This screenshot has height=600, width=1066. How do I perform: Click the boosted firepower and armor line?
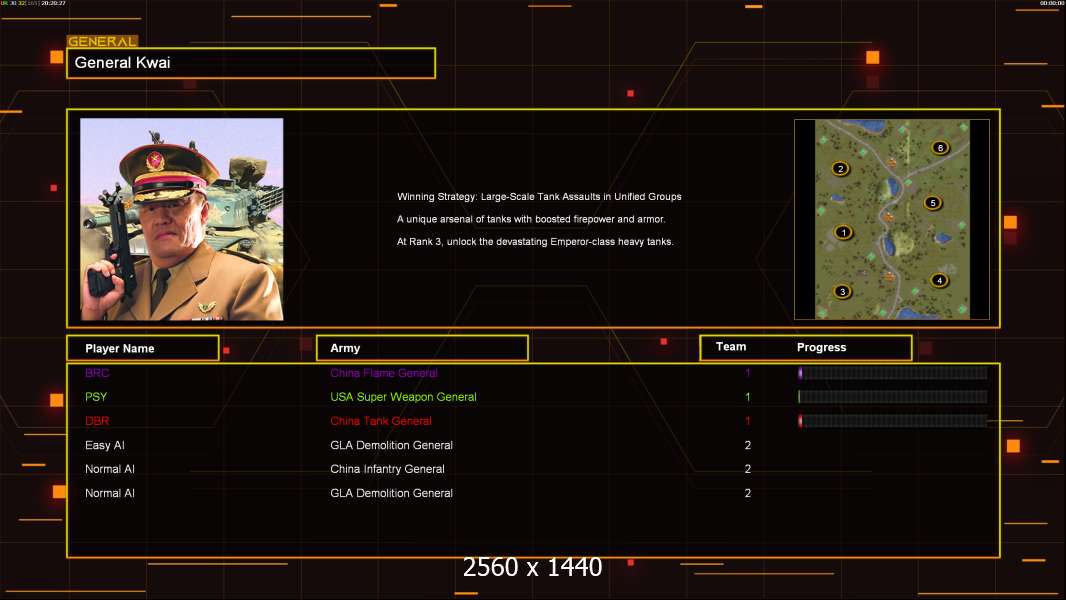[531, 219]
